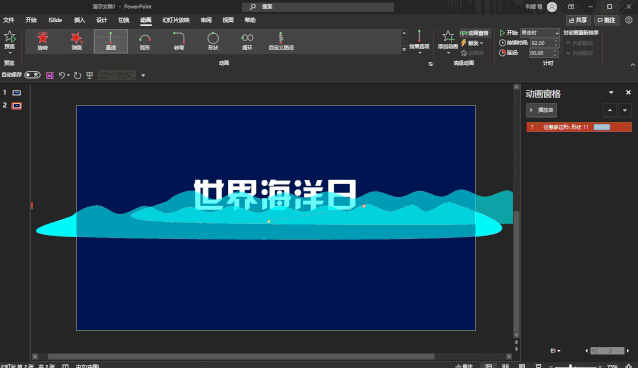Open animation group dialog launcher
Viewport: 638px width, 368px height.
(430, 64)
